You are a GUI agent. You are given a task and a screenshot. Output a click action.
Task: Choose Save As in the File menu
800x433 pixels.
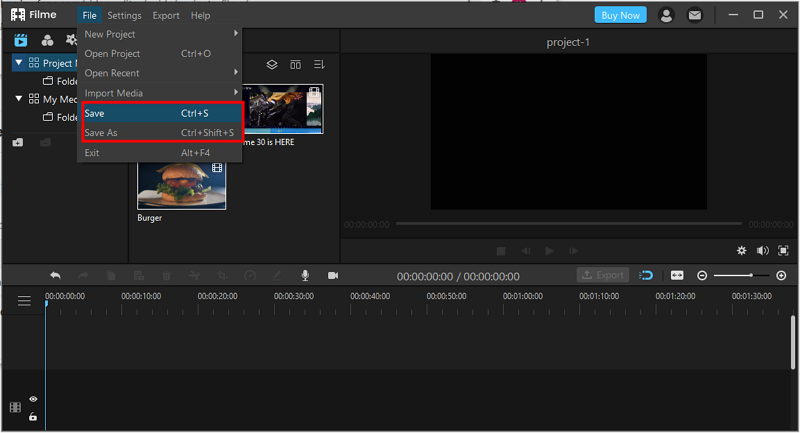160,133
